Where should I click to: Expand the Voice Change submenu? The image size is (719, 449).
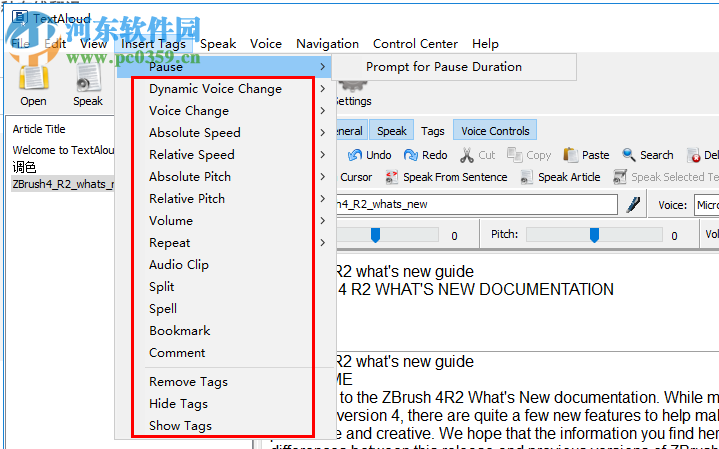pos(323,111)
